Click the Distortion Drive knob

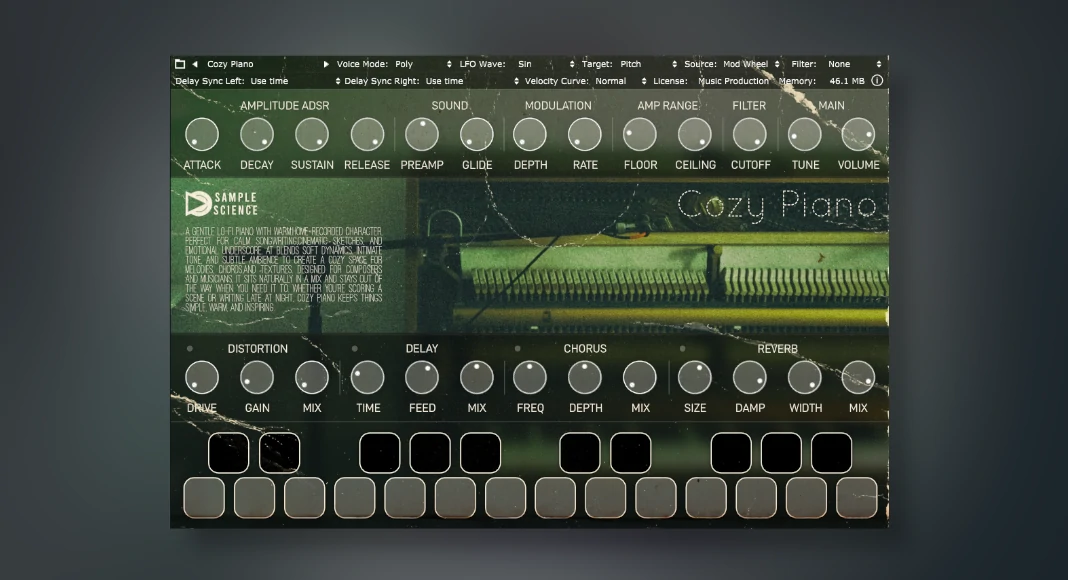(x=202, y=377)
